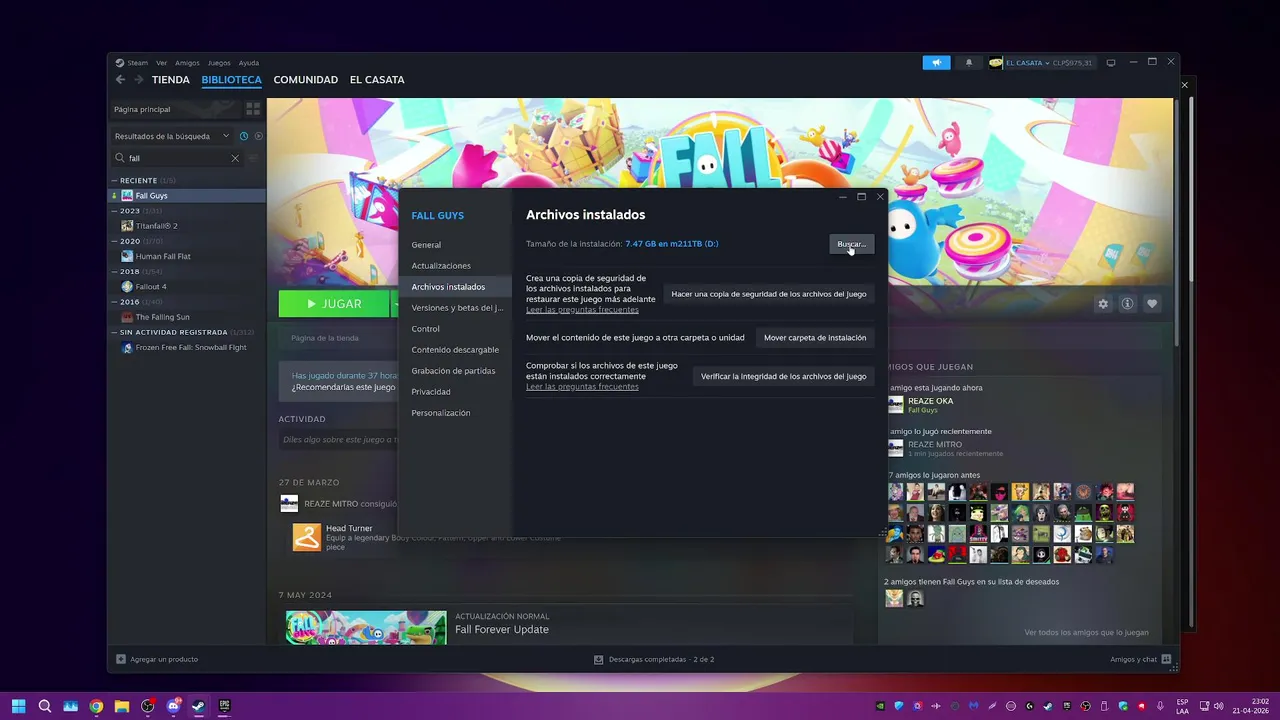This screenshot has width=1280, height=720.
Task: Open the Ayuda menu
Action: [248, 63]
